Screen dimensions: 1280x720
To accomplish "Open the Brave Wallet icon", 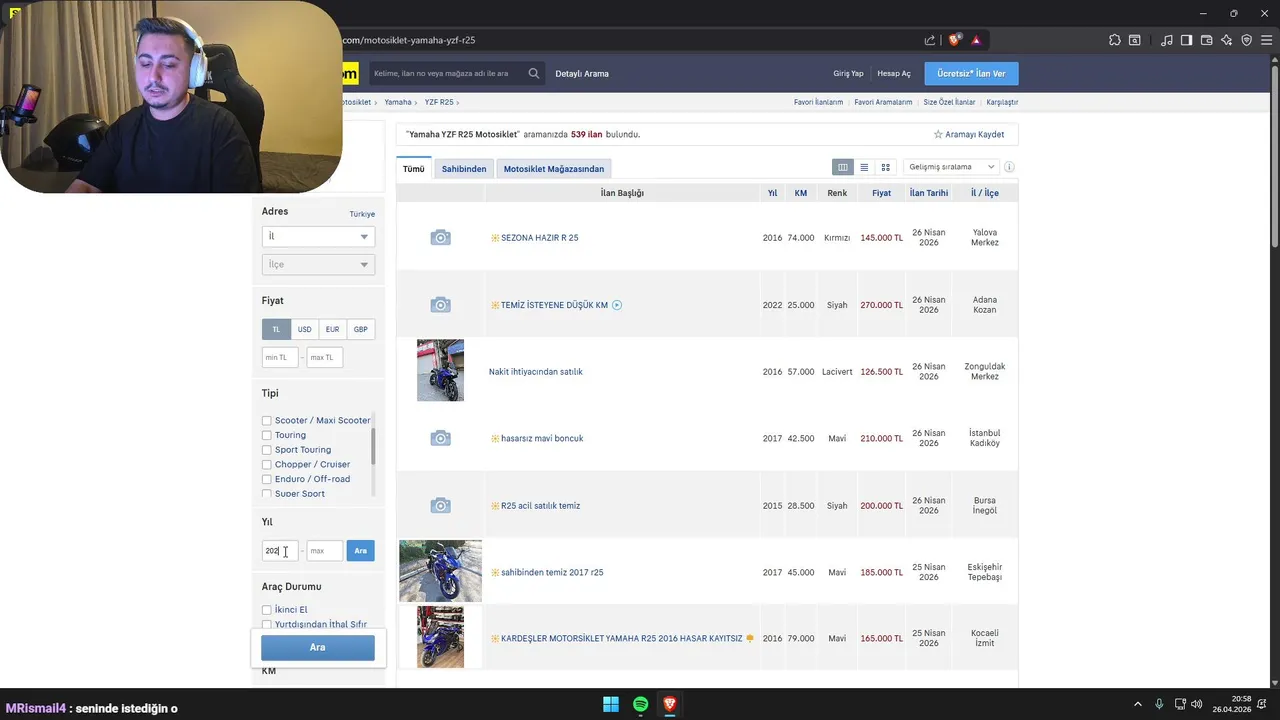I will pyautogui.click(x=1207, y=40).
